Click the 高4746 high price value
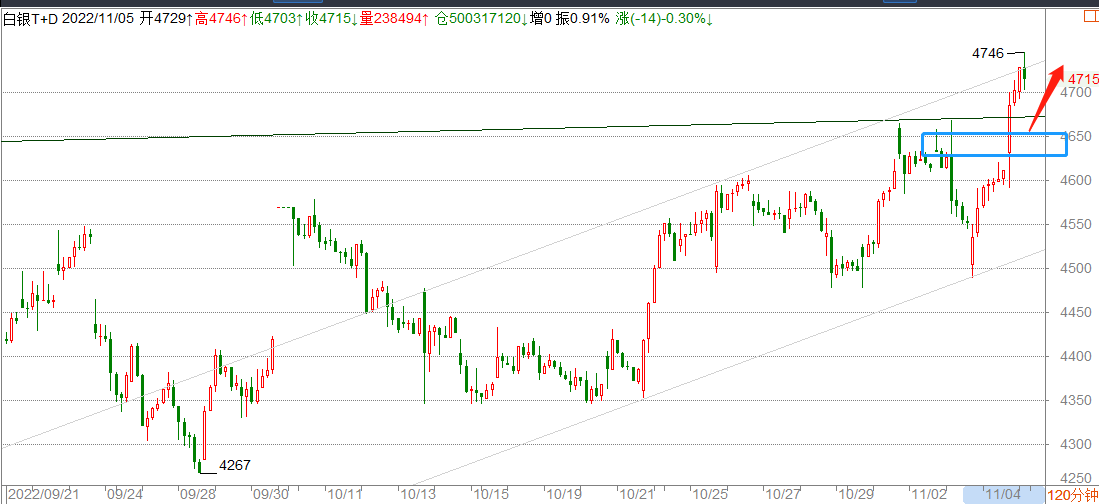 click(x=219, y=19)
